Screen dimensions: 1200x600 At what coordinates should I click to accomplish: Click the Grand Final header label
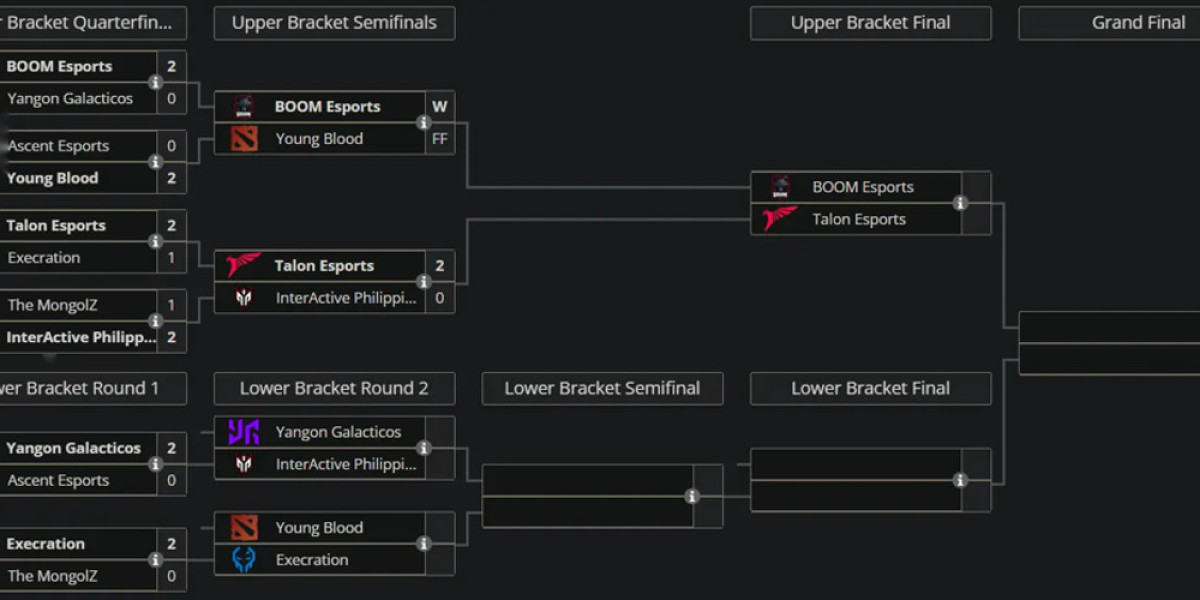(1139, 22)
